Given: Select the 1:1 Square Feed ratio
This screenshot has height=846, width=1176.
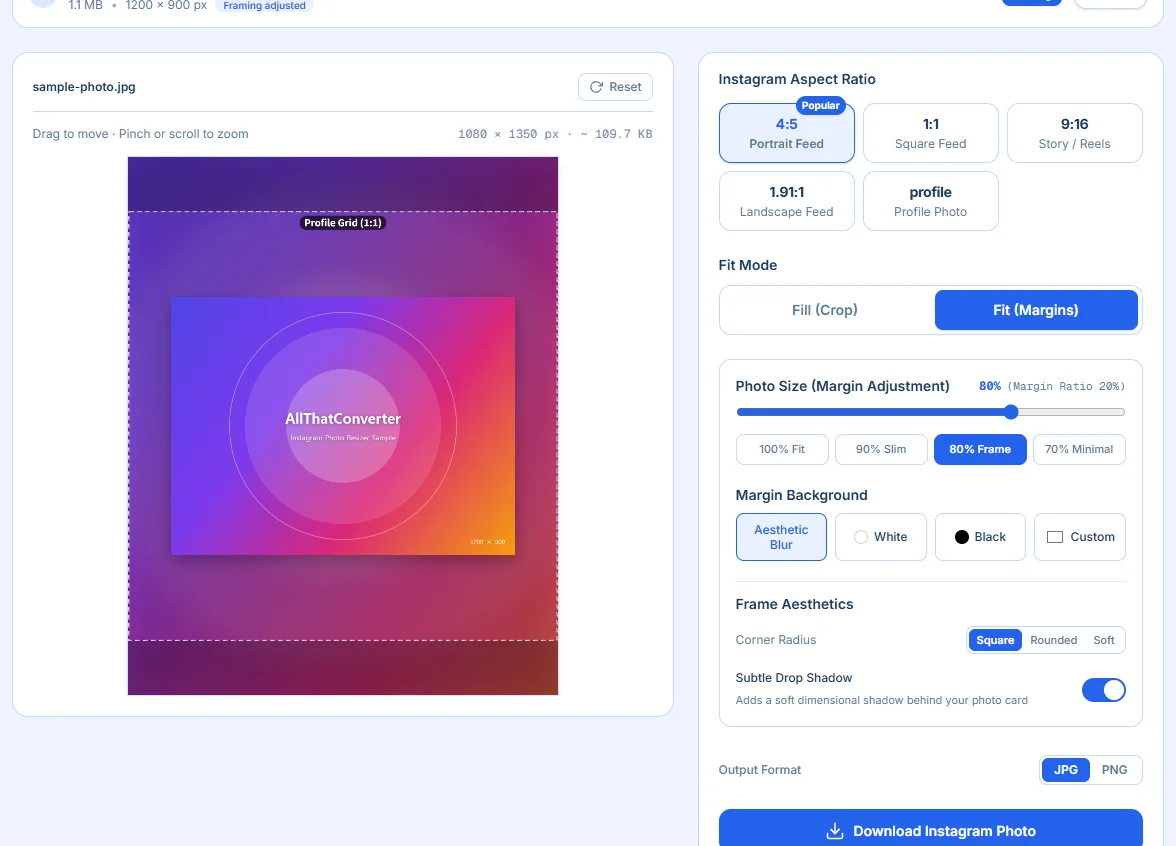Looking at the screenshot, I should tap(930, 134).
